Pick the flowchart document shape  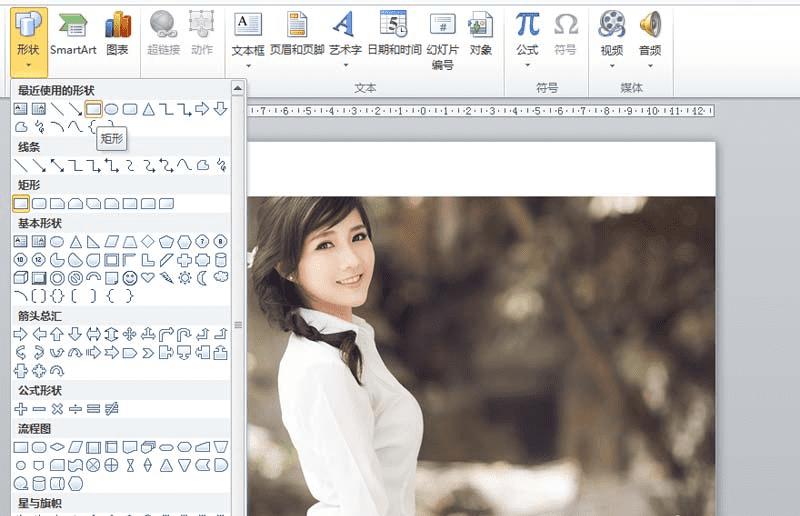tap(130, 448)
